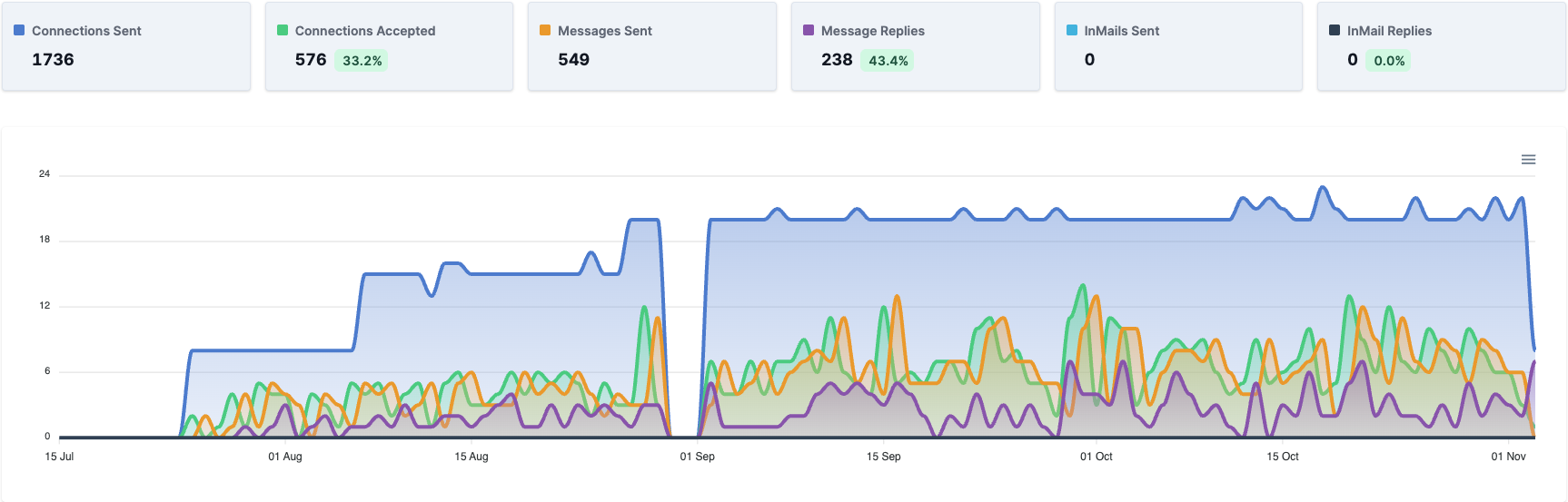Toggle the Connections Sent series label
This screenshot has height=502, width=1568.
(86, 31)
